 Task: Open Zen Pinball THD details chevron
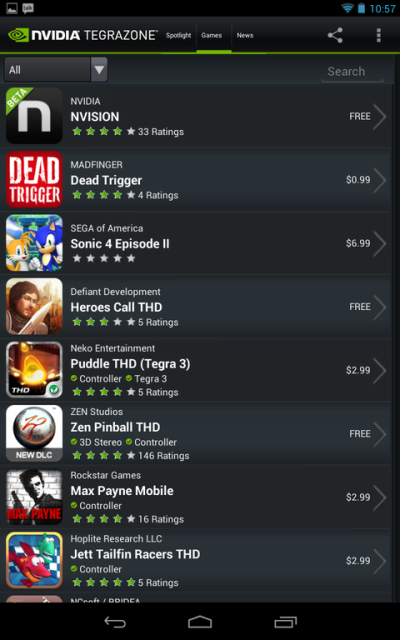[380, 434]
